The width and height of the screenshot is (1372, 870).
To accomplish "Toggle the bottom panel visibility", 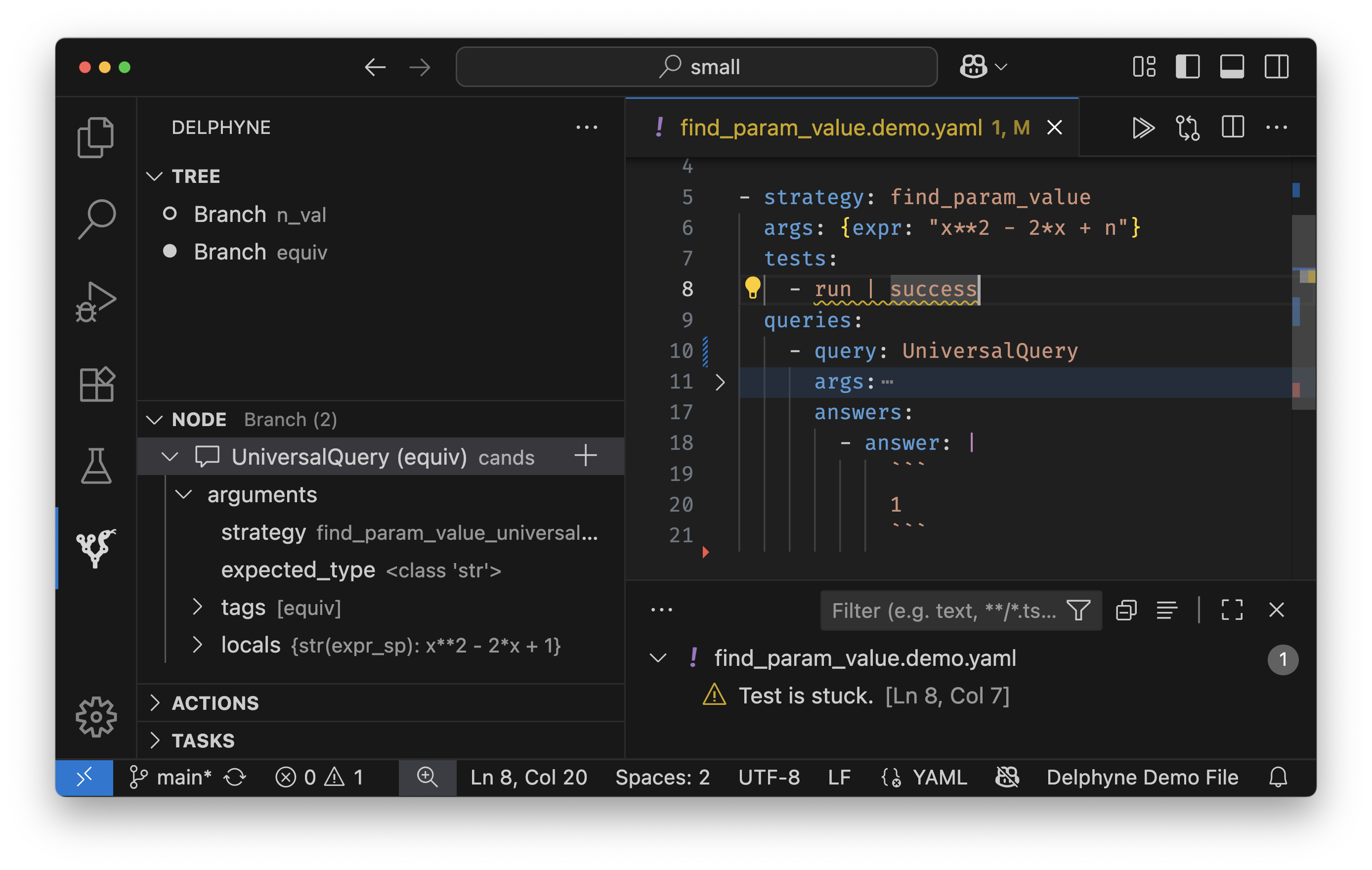I will (x=1232, y=67).
